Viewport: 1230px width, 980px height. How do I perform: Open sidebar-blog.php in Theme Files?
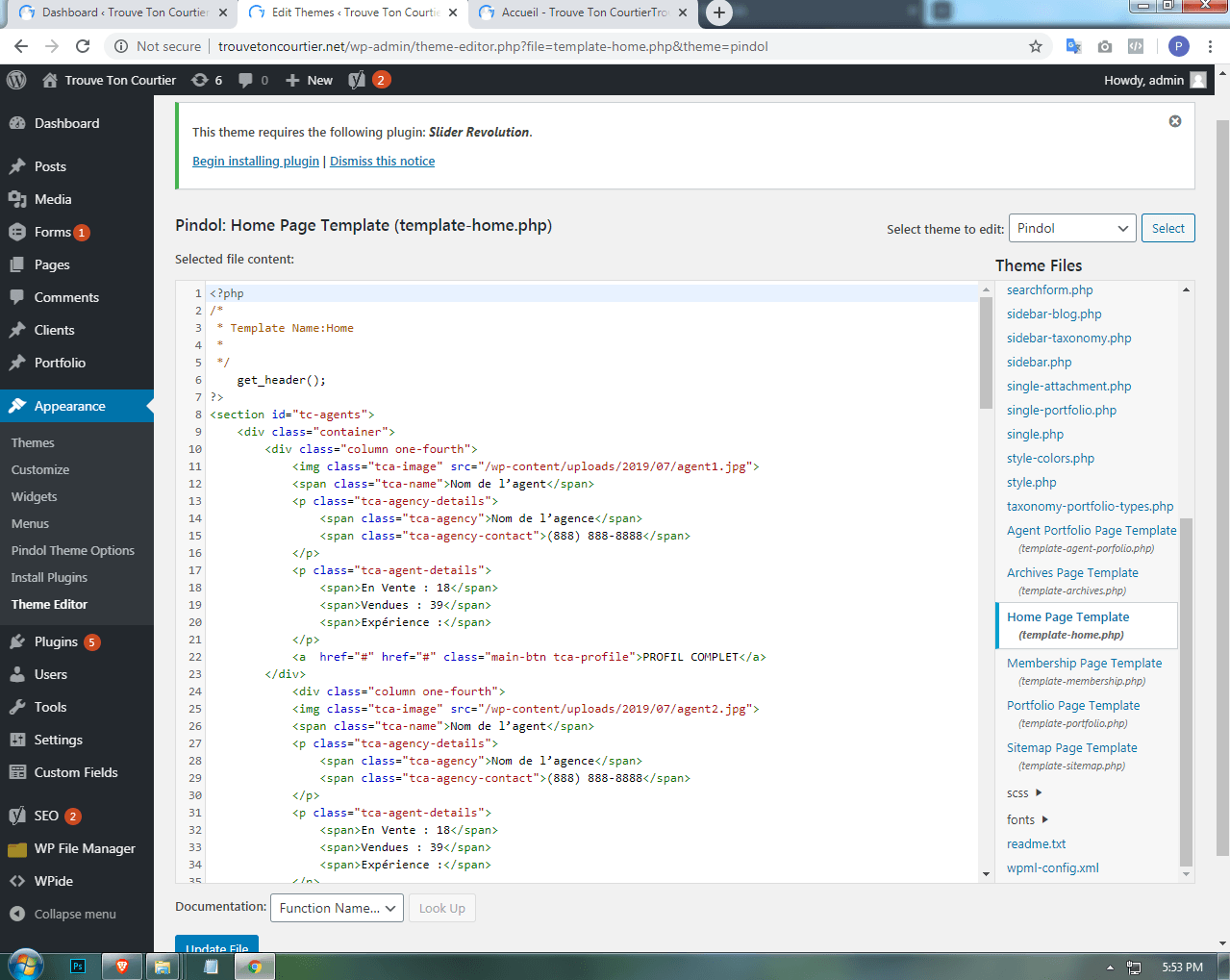[1054, 314]
